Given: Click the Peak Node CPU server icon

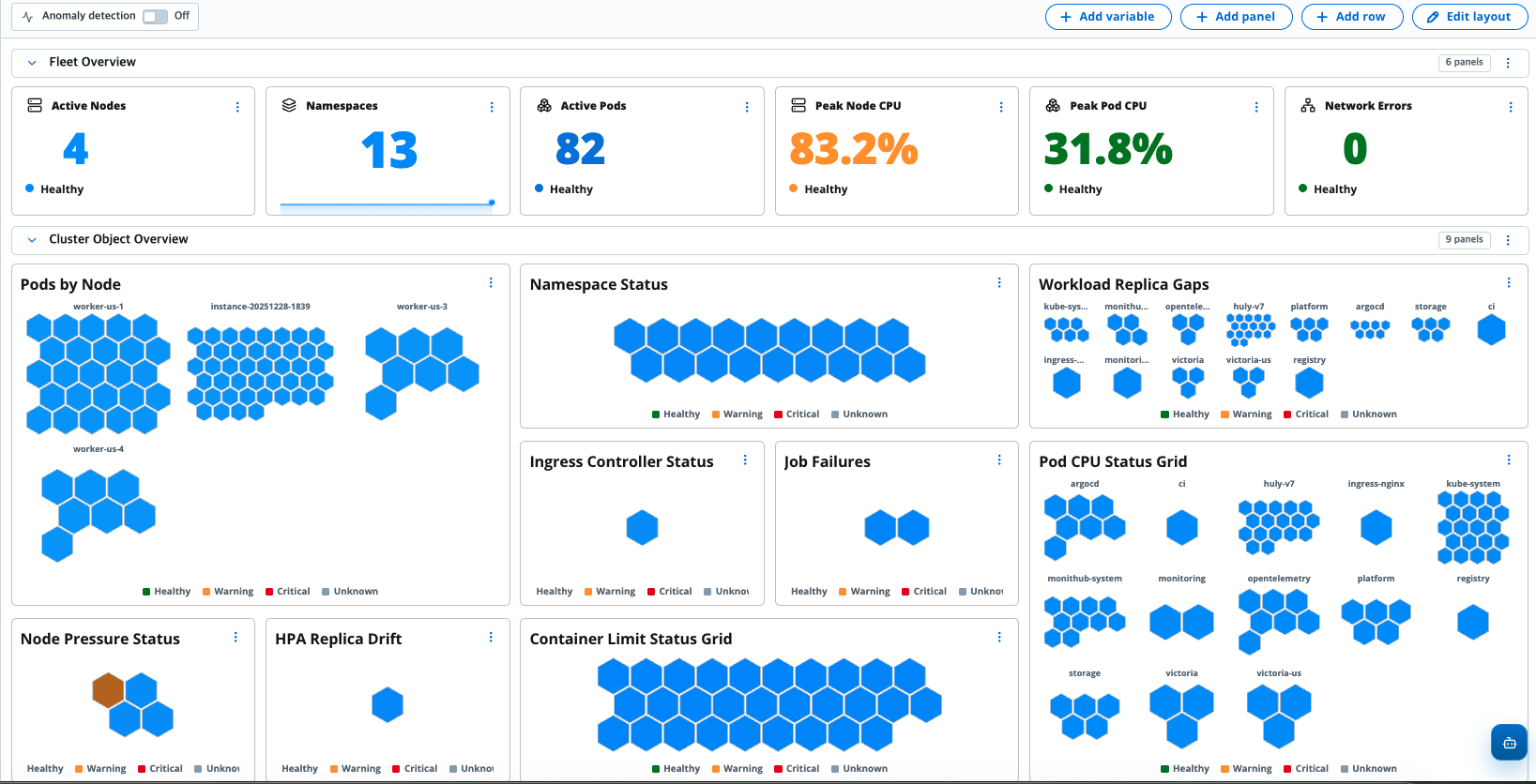Looking at the screenshot, I should point(798,105).
